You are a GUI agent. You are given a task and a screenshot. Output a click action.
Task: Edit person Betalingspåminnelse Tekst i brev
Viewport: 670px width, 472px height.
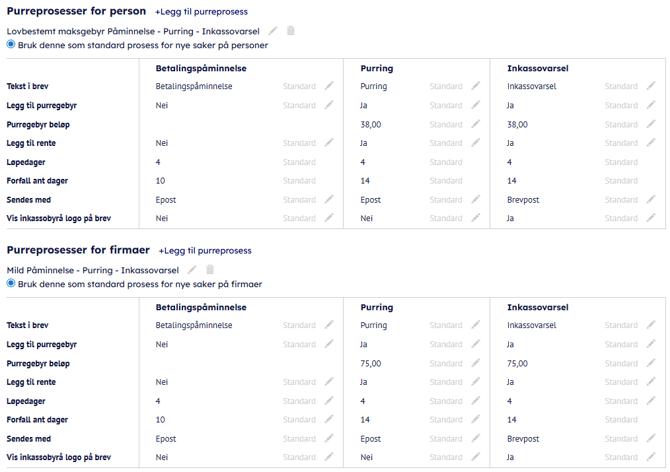point(329,86)
